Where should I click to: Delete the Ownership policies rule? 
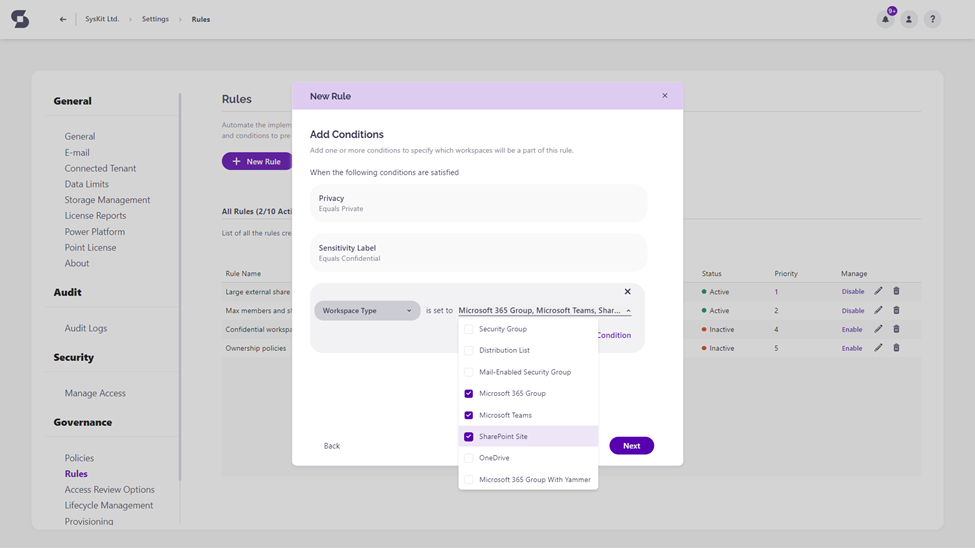coord(896,348)
